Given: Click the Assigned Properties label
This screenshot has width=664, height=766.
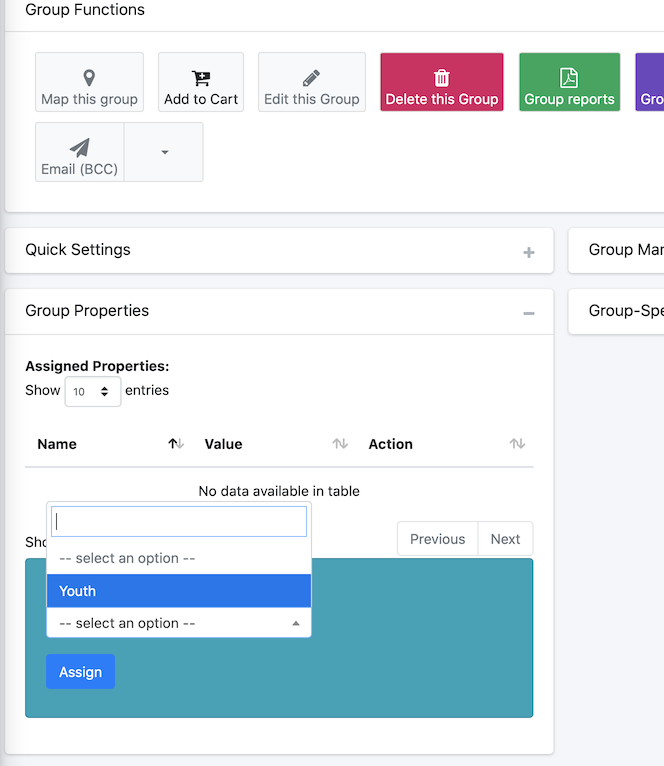Looking at the screenshot, I should click(97, 366).
